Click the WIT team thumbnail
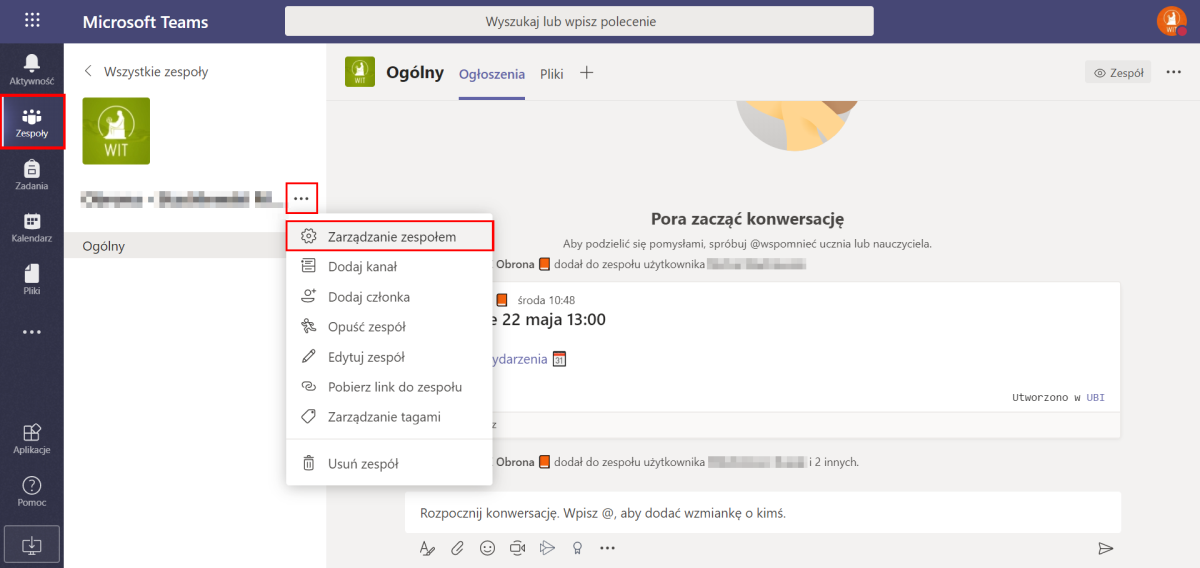Image resolution: width=1200 pixels, height=568 pixels. click(x=116, y=131)
